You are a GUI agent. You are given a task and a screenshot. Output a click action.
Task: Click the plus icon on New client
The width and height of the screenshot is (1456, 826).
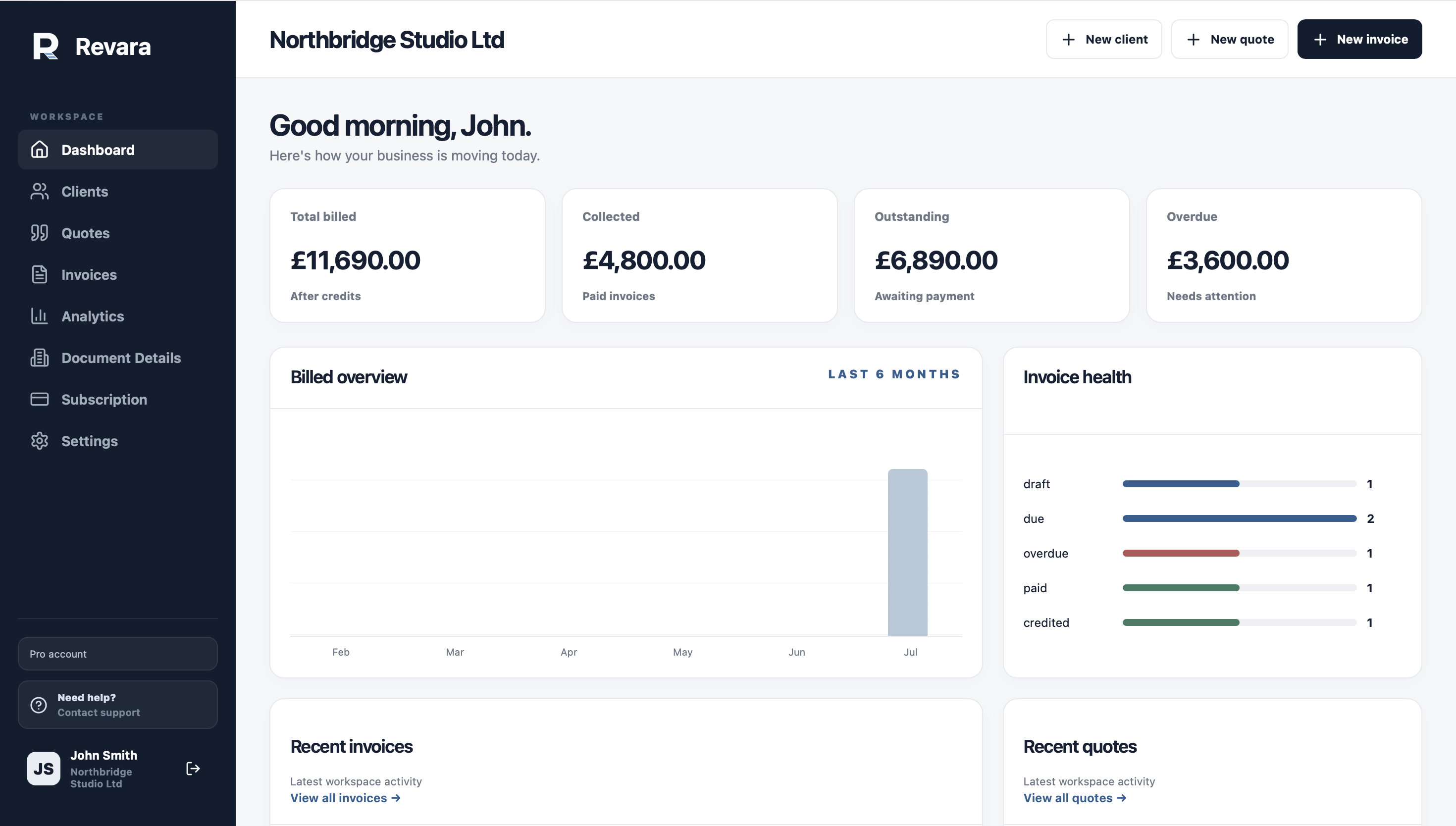coord(1068,39)
